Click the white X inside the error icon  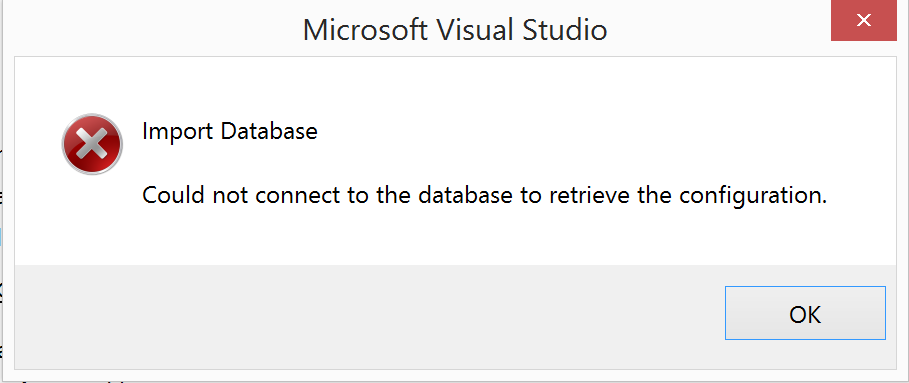point(92,144)
